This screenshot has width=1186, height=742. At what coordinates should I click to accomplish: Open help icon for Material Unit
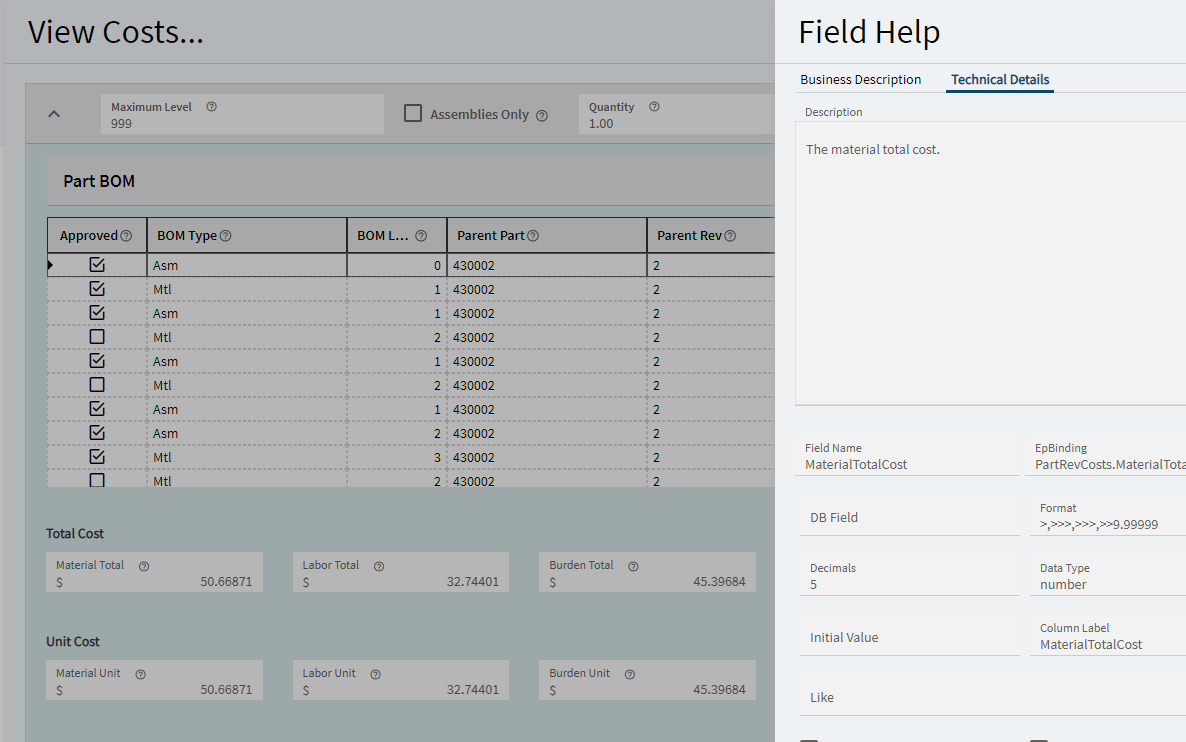tap(140, 674)
